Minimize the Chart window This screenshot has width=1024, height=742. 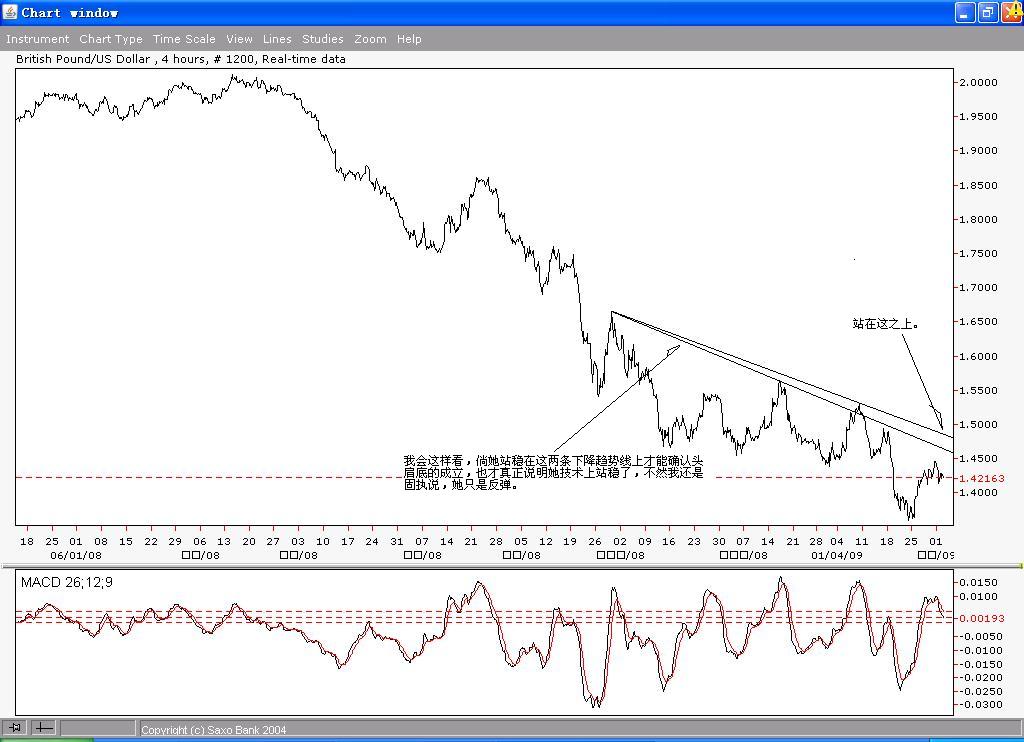tap(965, 12)
